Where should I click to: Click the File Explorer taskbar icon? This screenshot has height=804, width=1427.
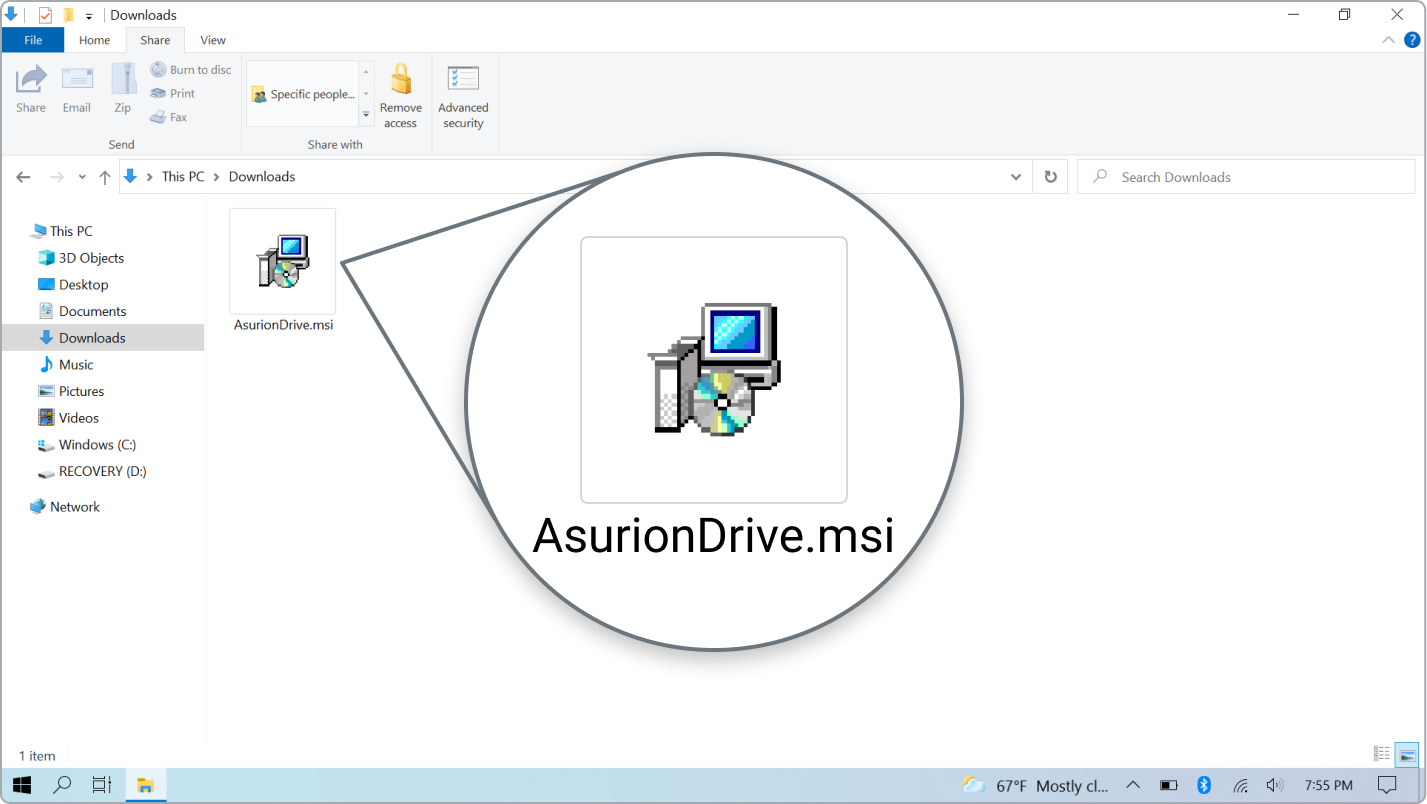(x=145, y=785)
